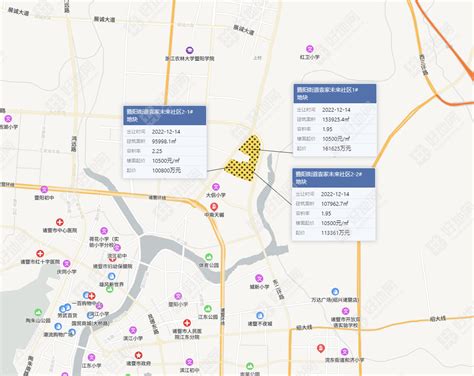This screenshot has height=376, width=474.
Task: Open the 诸暨市人民医院江东分院 hospital marker
Action: pos(187,323)
